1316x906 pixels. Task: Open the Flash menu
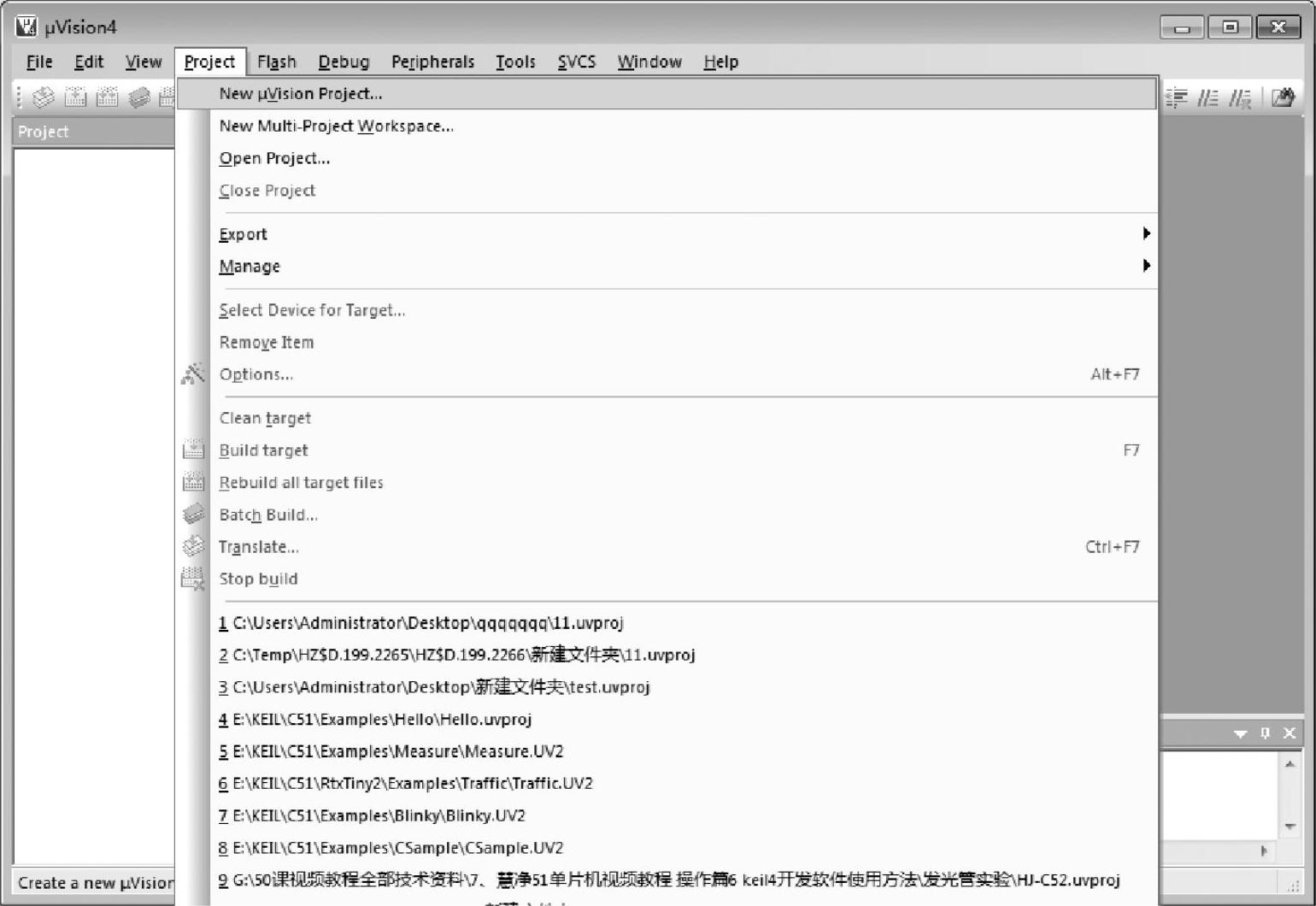[277, 62]
